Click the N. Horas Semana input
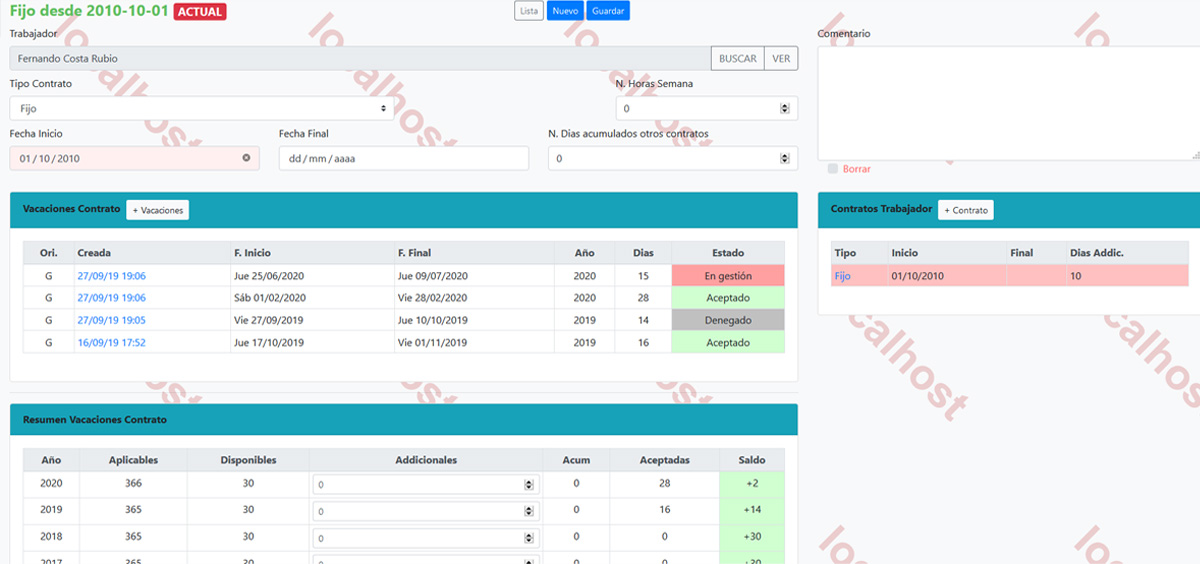1200x564 pixels. 707,108
